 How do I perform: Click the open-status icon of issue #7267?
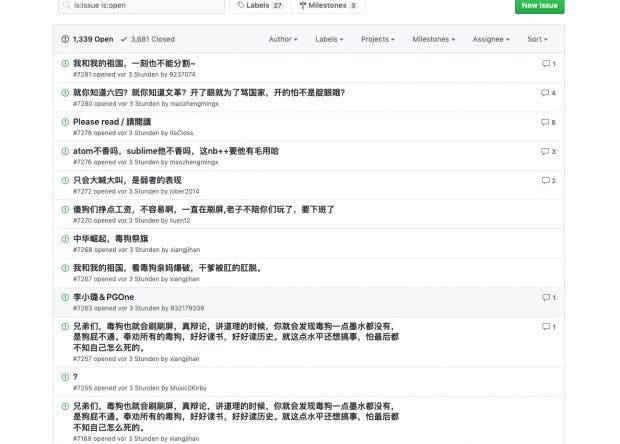coord(65,268)
